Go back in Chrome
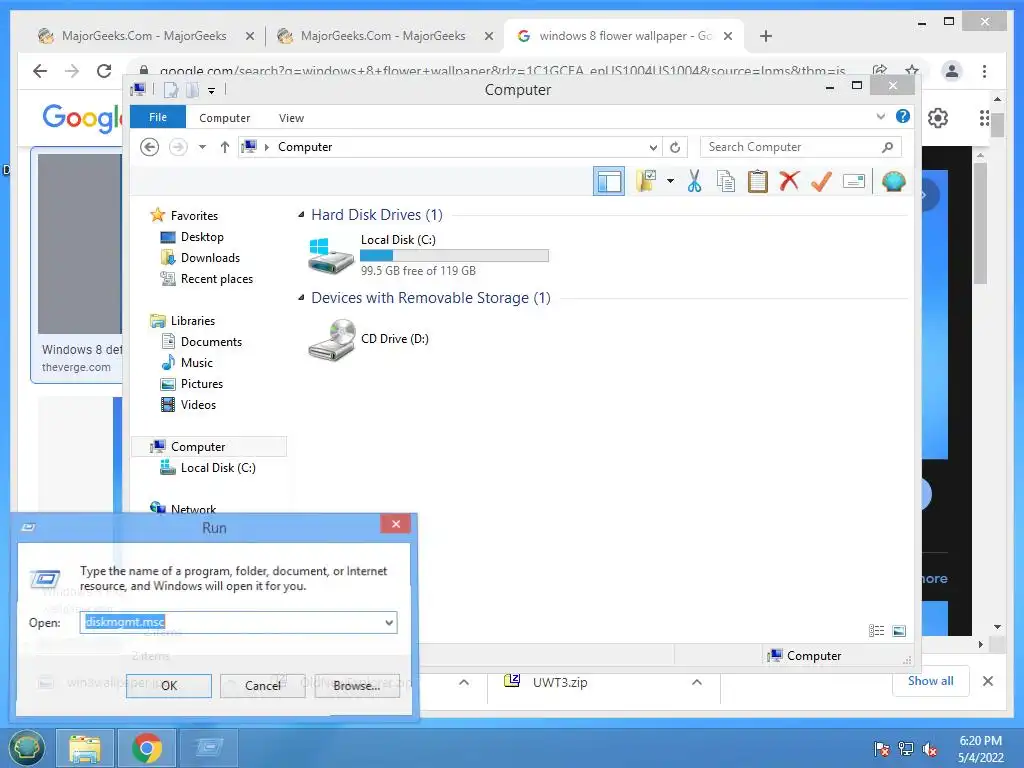 coord(40,71)
